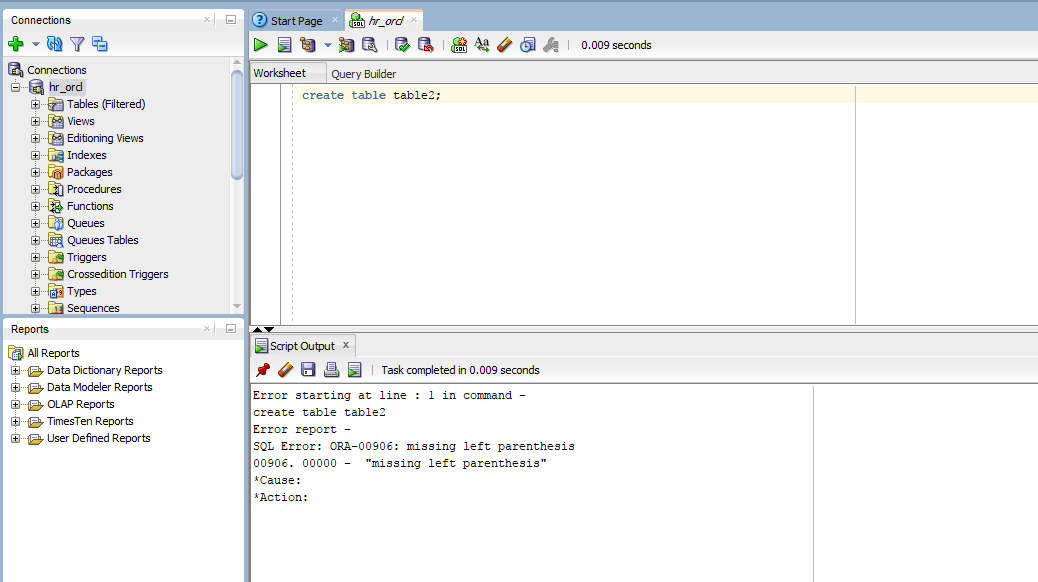This screenshot has width=1038, height=582.
Task: Select Triggers in the tree
Action: 87,257
